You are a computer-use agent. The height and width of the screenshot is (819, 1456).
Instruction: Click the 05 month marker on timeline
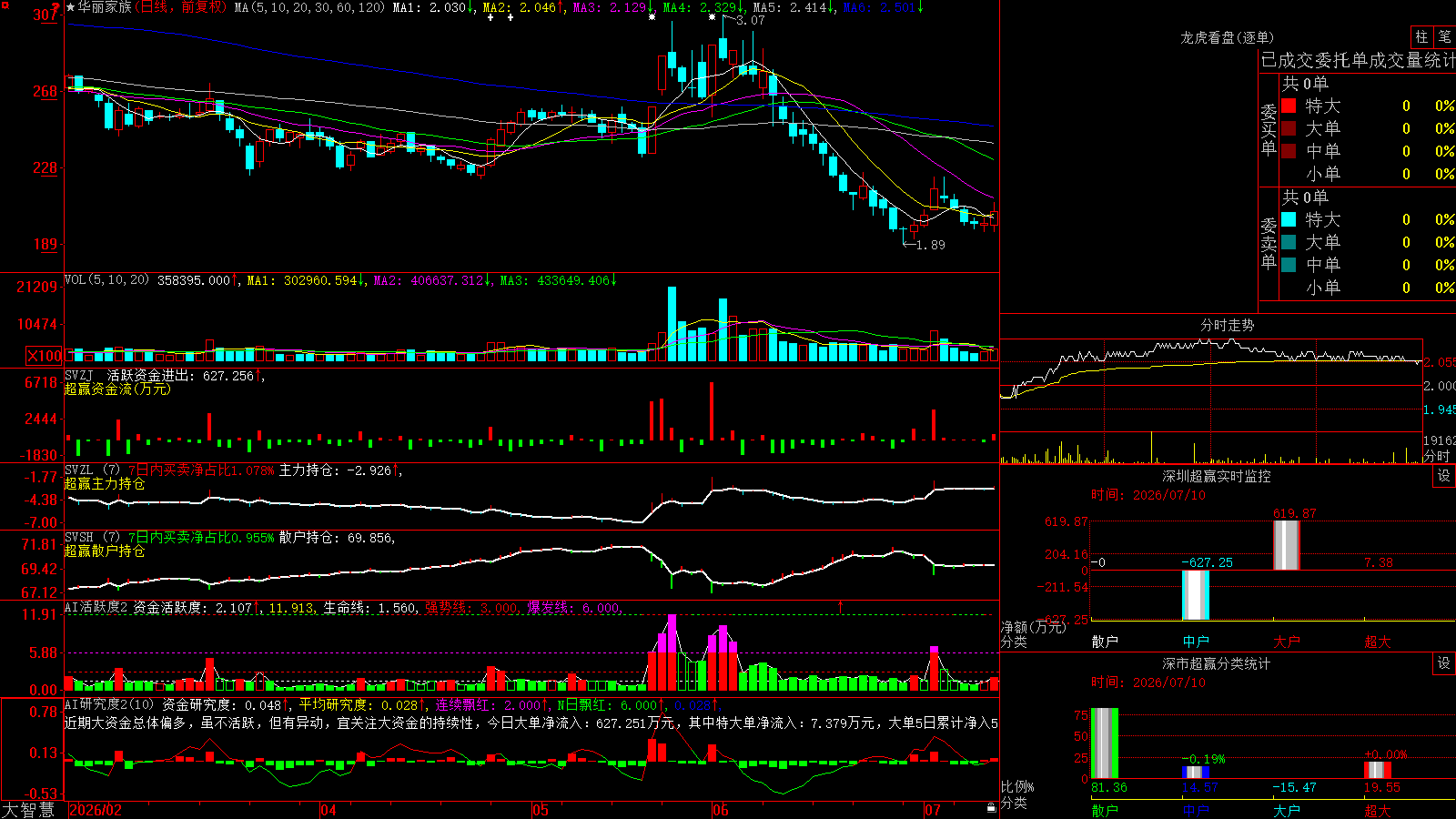pos(541,810)
